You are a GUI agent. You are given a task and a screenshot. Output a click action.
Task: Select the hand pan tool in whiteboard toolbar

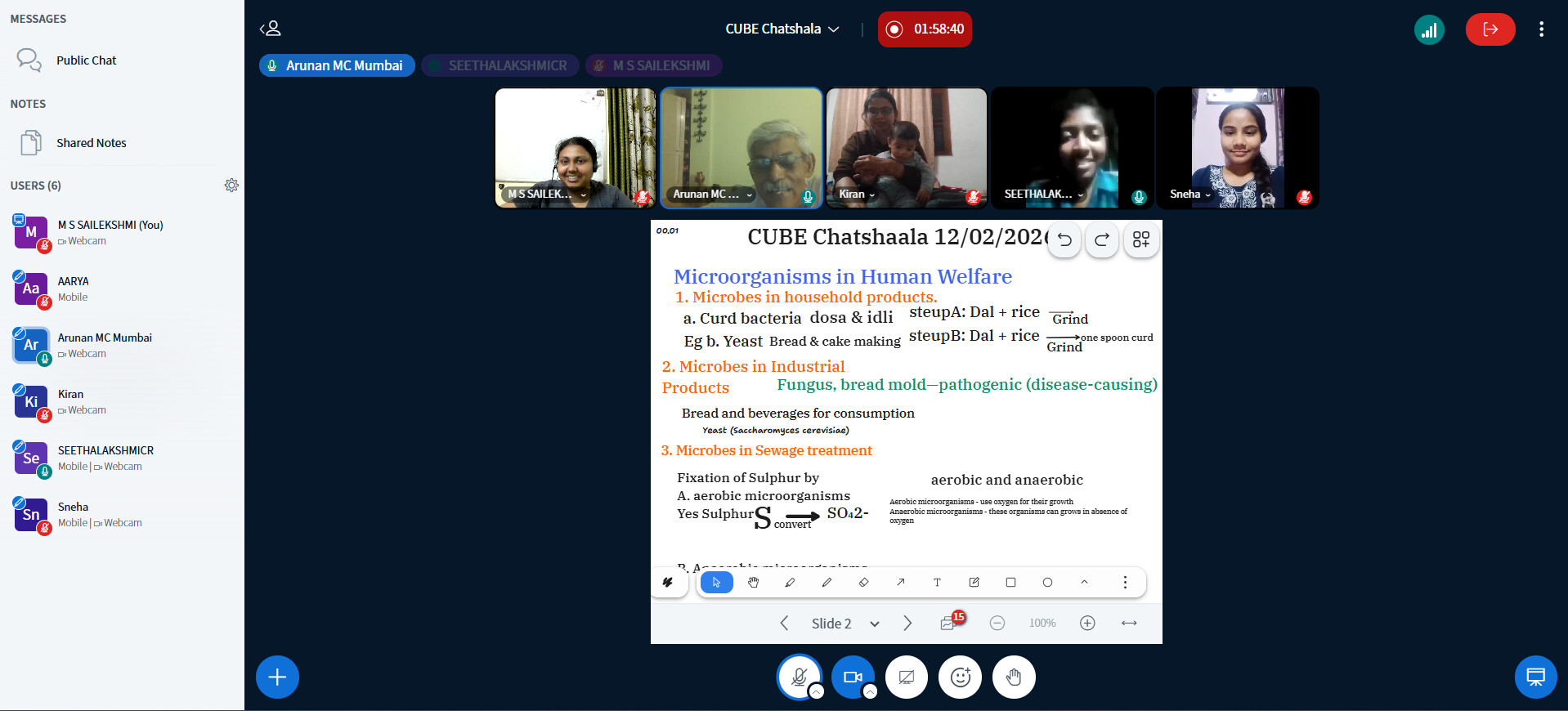coord(753,583)
